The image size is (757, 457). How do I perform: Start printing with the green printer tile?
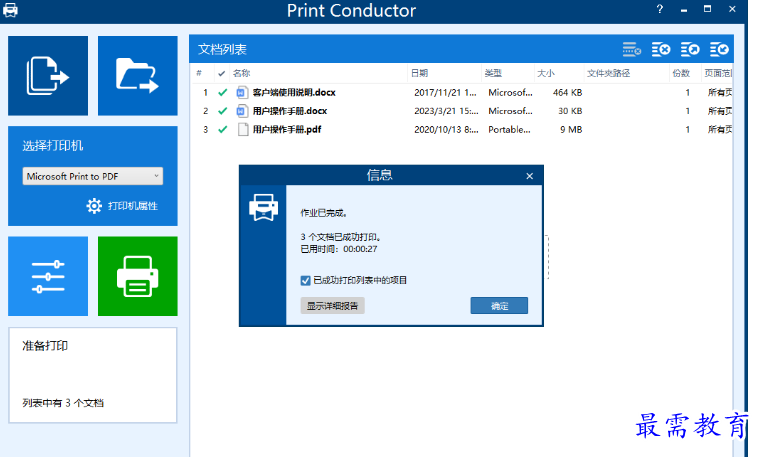(138, 277)
